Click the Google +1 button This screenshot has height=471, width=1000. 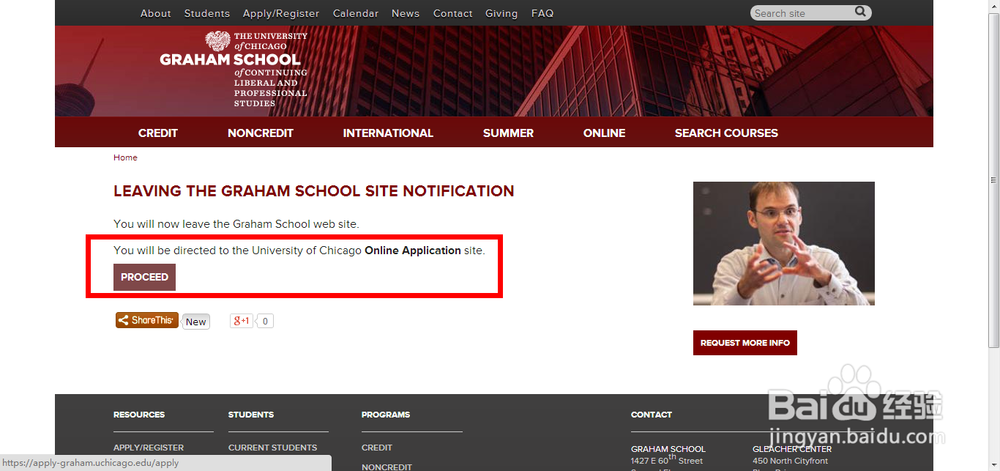242,321
